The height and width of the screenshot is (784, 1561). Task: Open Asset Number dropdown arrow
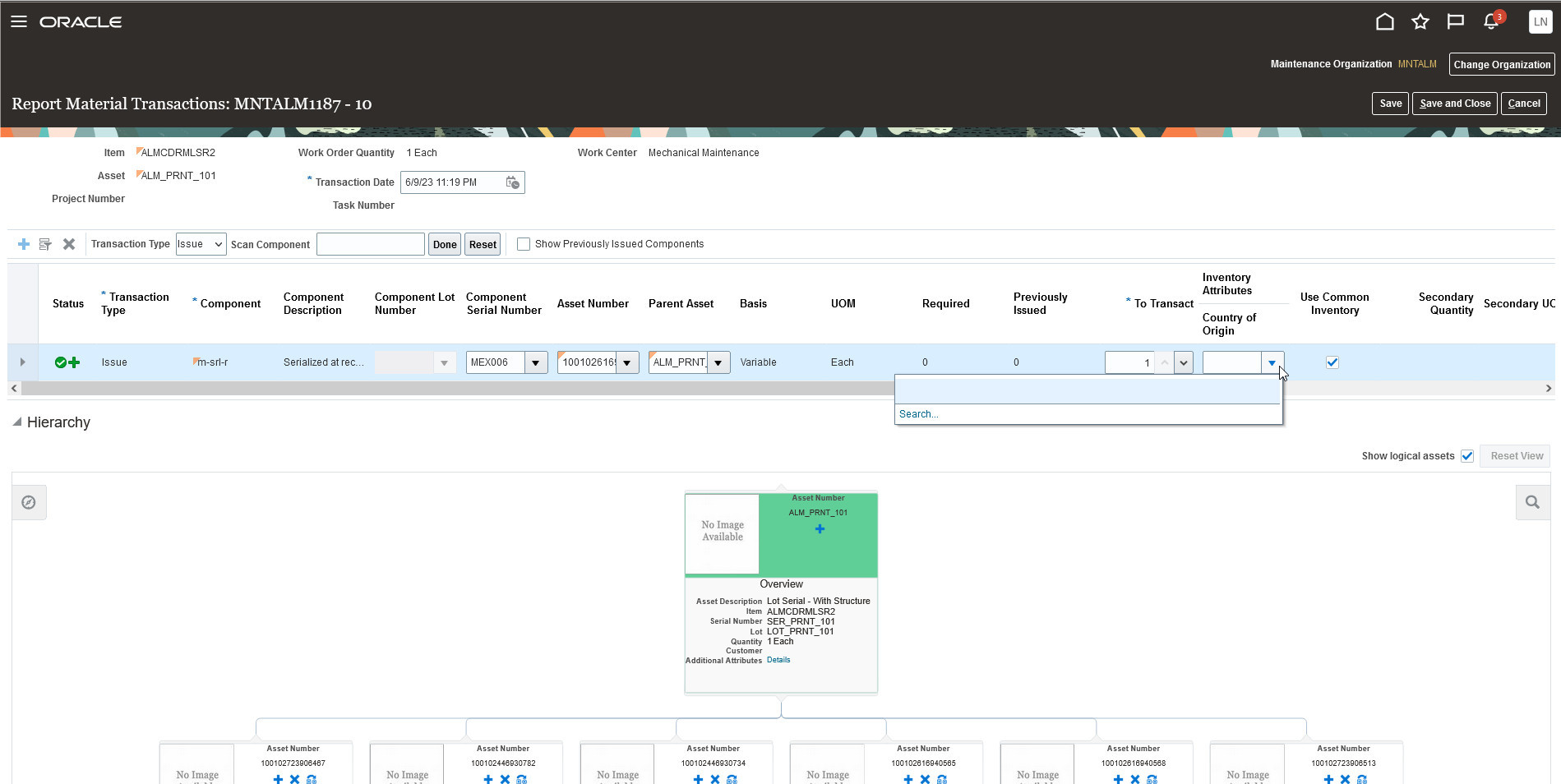[627, 362]
